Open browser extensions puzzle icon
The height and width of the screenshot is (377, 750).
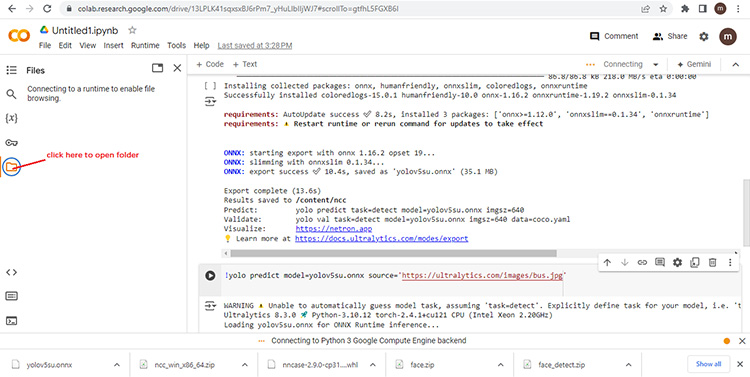[685, 9]
